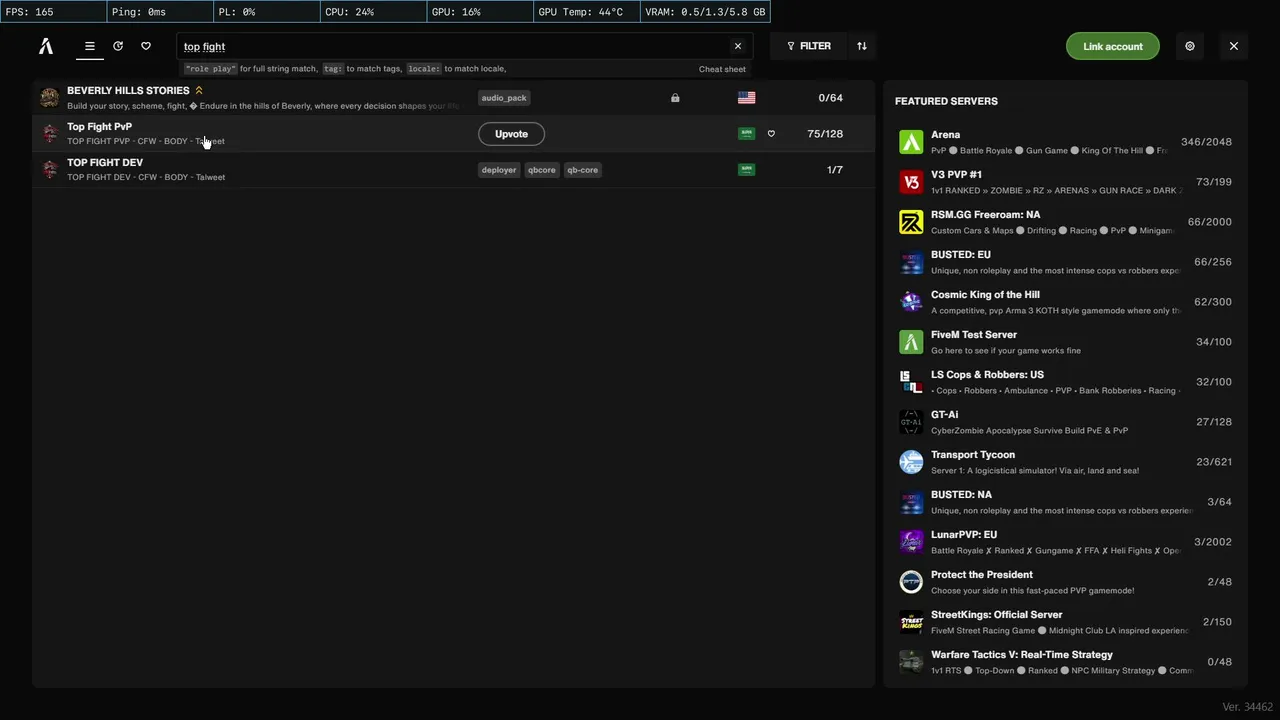Click the flag icon on TOP FIGHT DEV row
Viewport: 1280px width, 720px height.
point(746,170)
